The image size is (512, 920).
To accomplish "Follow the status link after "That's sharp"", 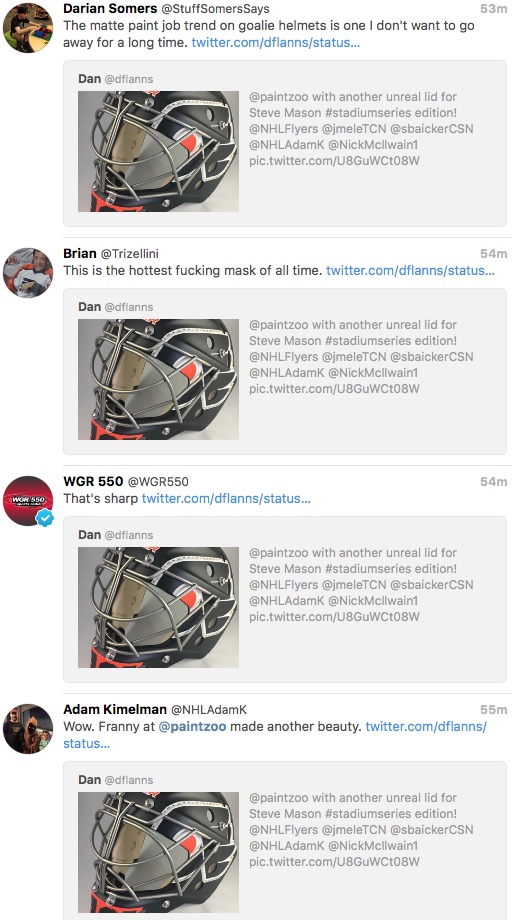I will click(x=226, y=499).
